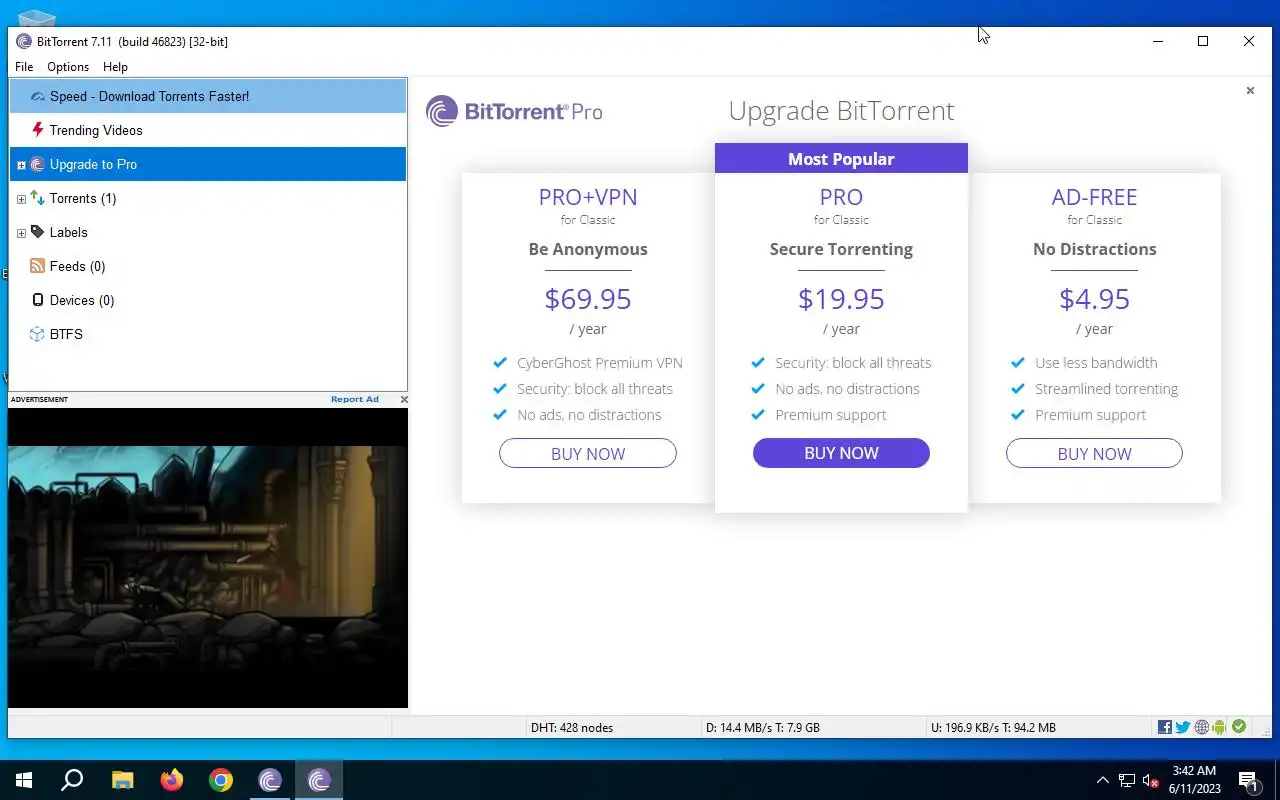Select Devices (0) in sidebar
The width and height of the screenshot is (1280, 800).
click(208, 300)
